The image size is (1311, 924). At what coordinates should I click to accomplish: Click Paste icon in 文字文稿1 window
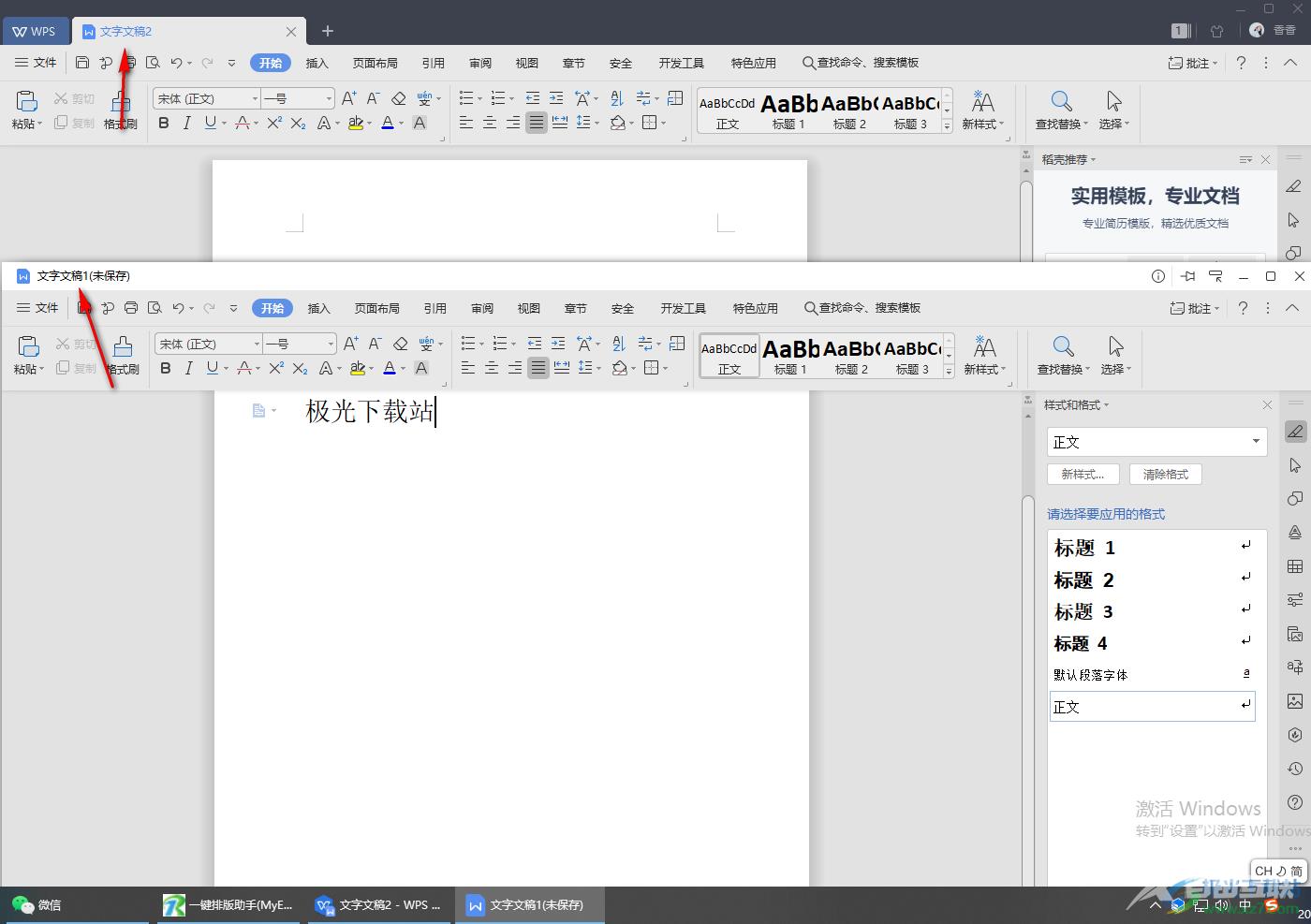pyautogui.click(x=28, y=345)
